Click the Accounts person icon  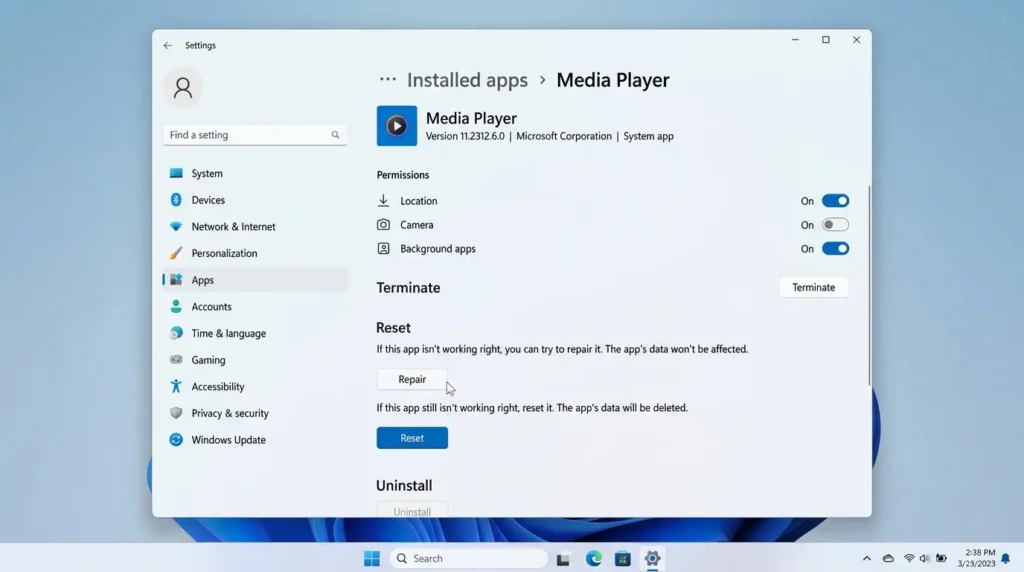[x=176, y=306]
